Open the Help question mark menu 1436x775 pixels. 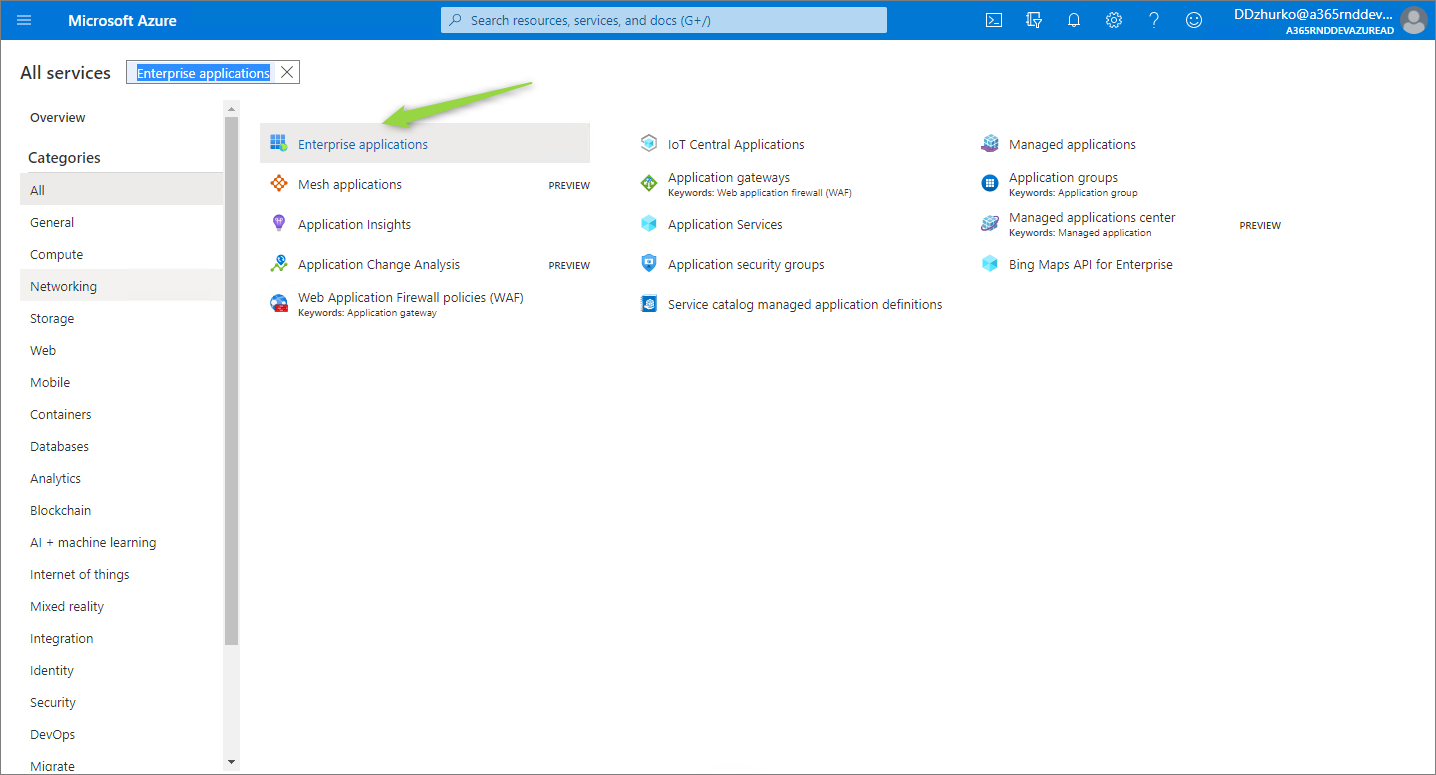pos(1154,20)
